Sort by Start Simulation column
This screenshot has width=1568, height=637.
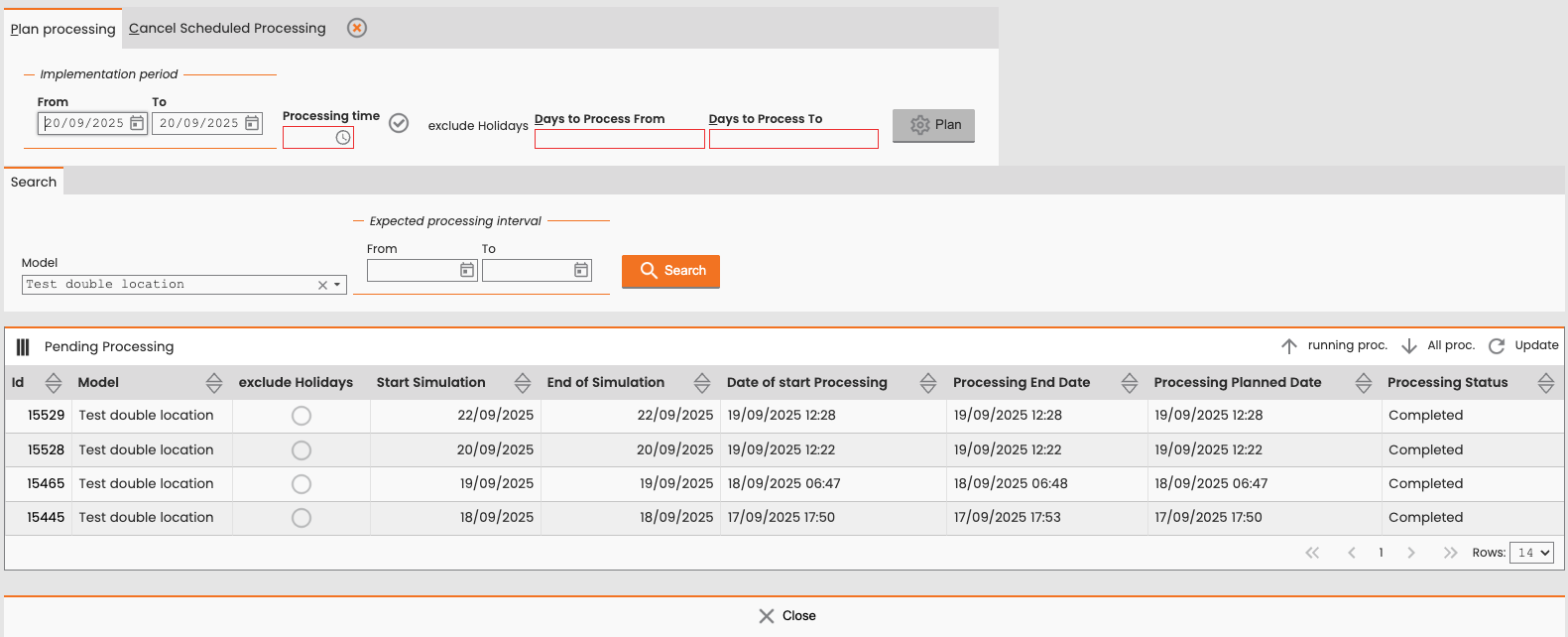[523, 383]
